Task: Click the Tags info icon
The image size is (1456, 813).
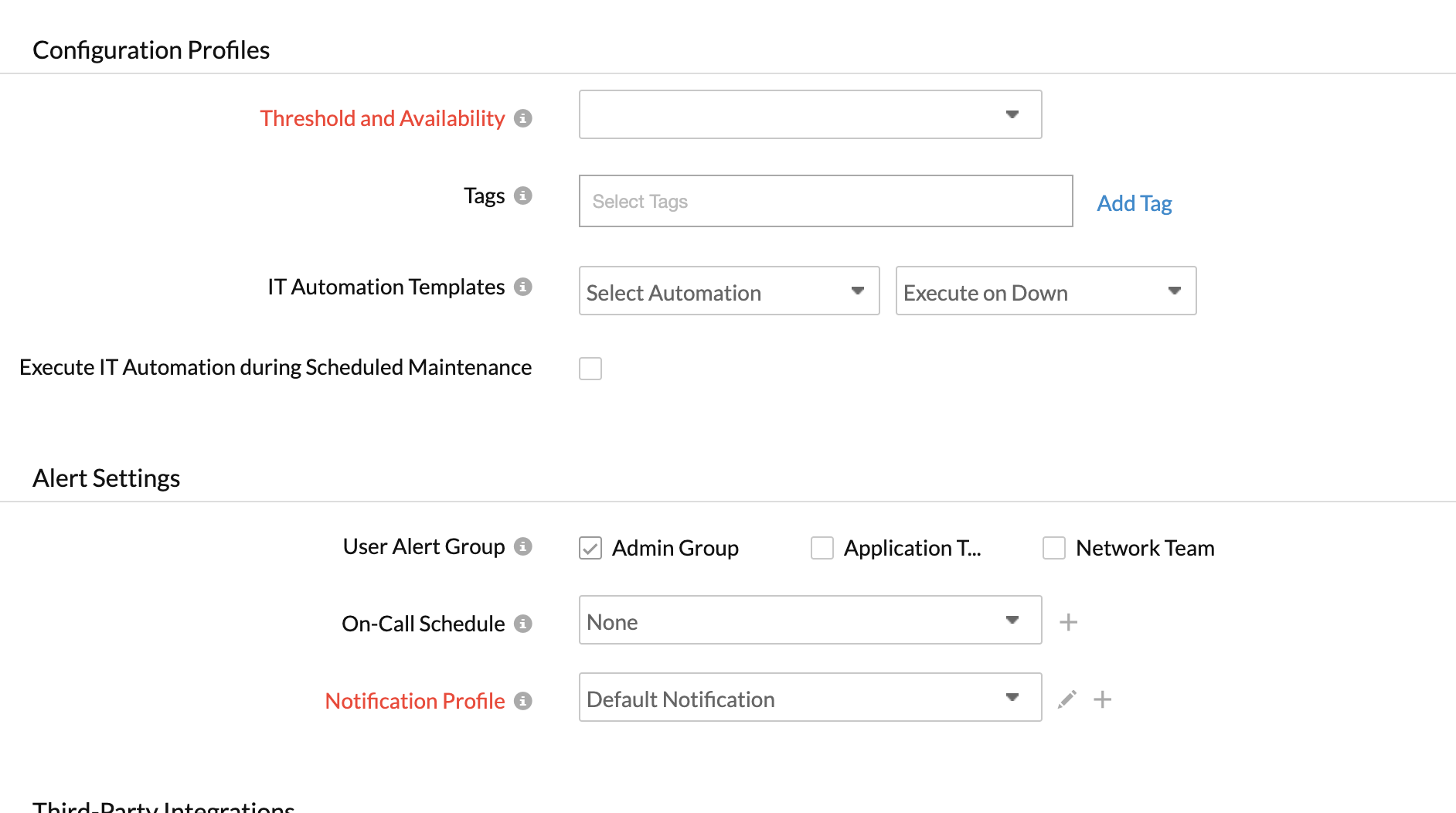Action: [x=523, y=196]
